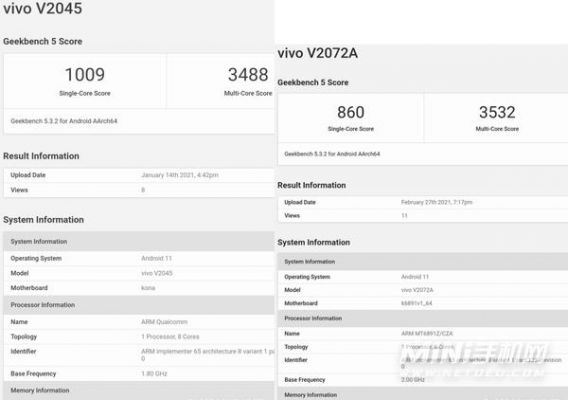Select Geekbench 5 Score heading for V2072A
The height and width of the screenshot is (400, 568).
click(x=313, y=83)
